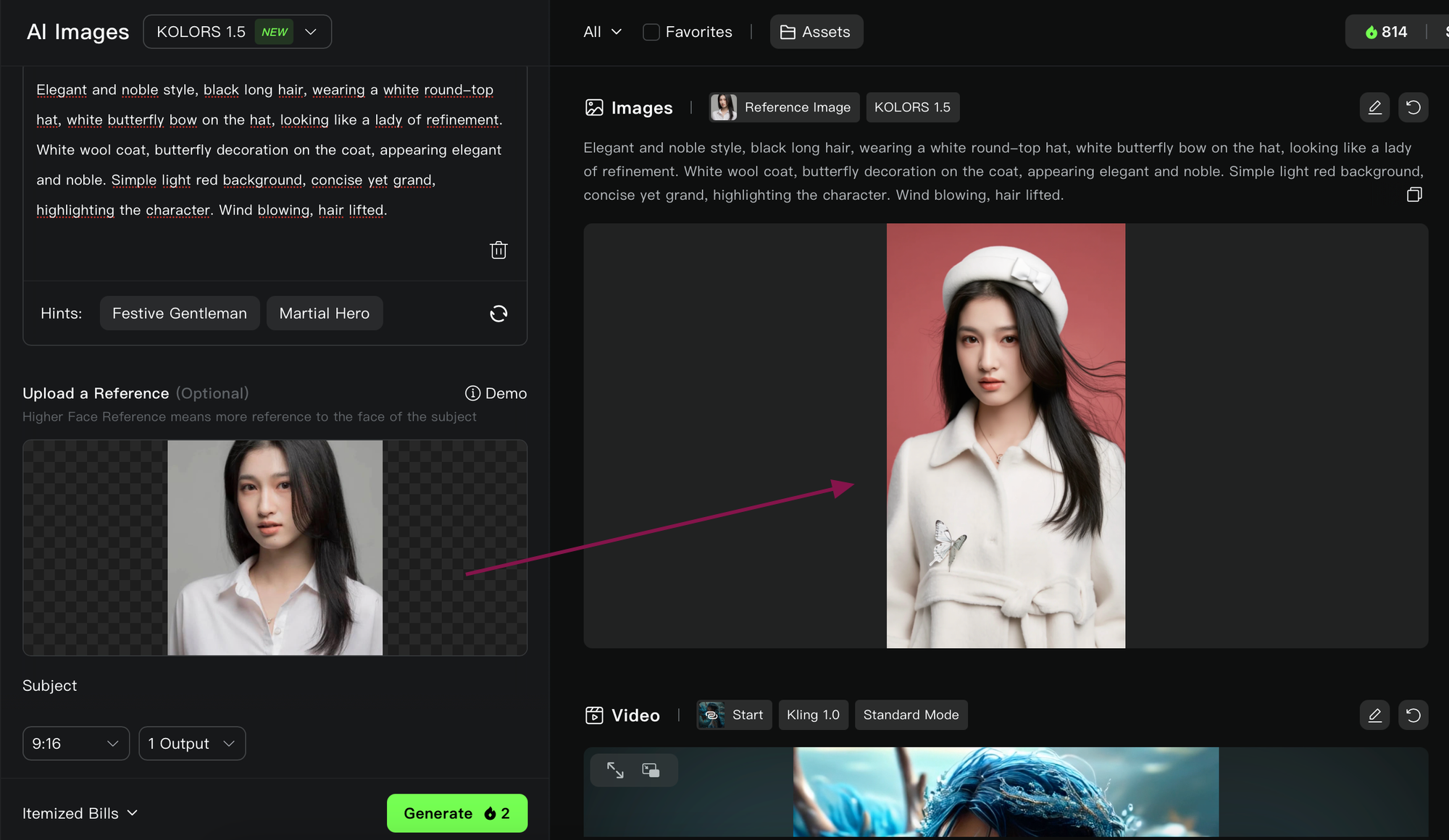Open the Demo info link

pos(496,393)
